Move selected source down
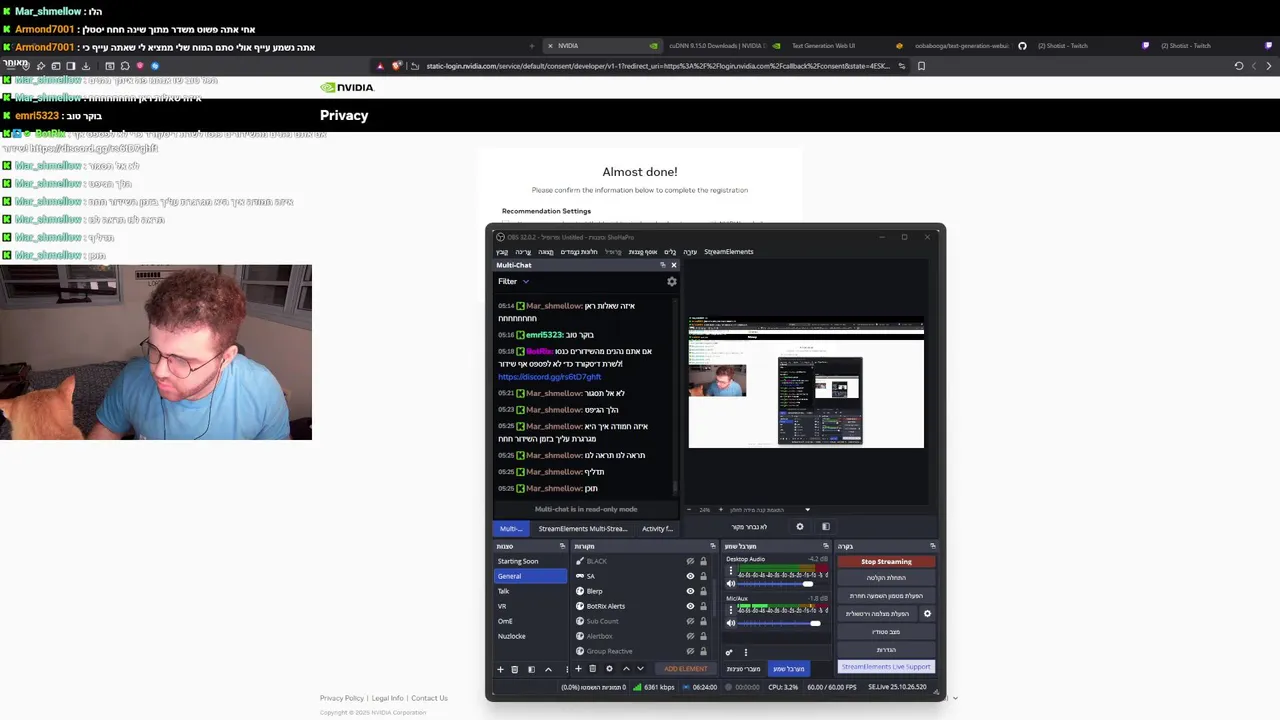Viewport: 1280px width, 720px height. pyautogui.click(x=640, y=669)
